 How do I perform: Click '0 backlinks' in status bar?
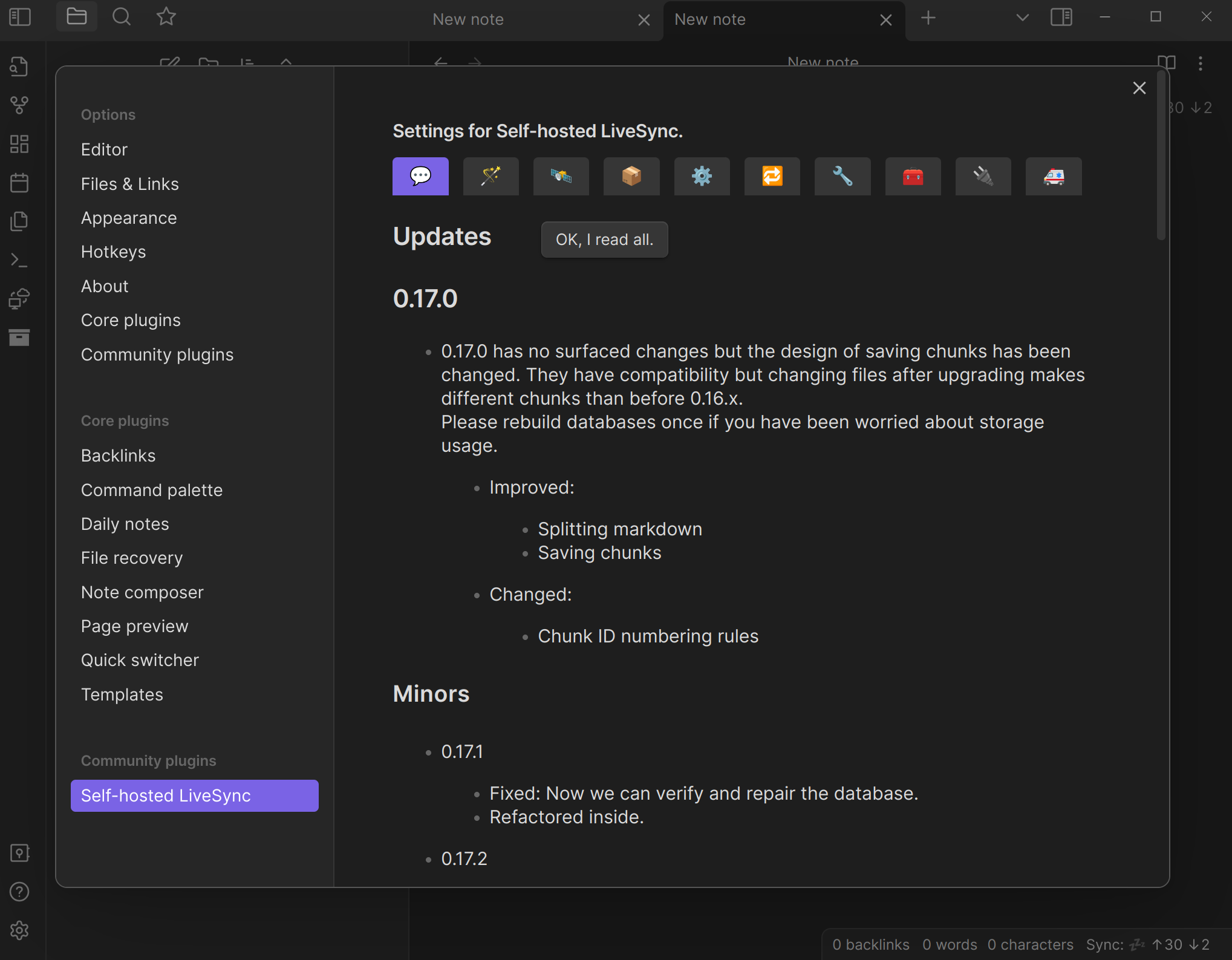tap(870, 944)
